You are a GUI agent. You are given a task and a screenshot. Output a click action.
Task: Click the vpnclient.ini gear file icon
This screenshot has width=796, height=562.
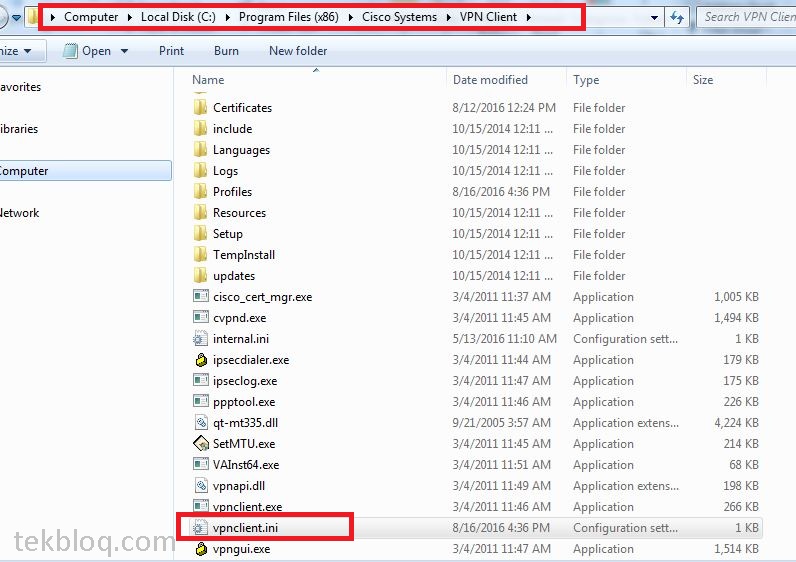201,527
